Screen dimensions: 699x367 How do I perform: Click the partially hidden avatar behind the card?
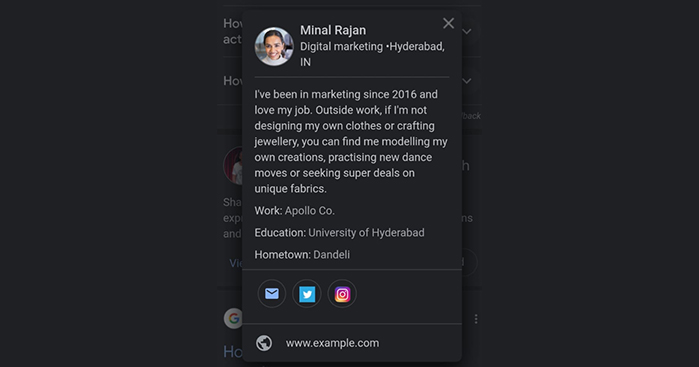pos(233,165)
